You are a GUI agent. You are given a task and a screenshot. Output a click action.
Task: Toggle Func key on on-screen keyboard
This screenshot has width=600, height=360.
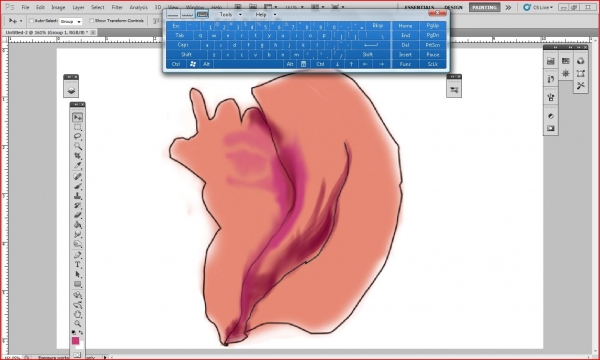coord(405,64)
